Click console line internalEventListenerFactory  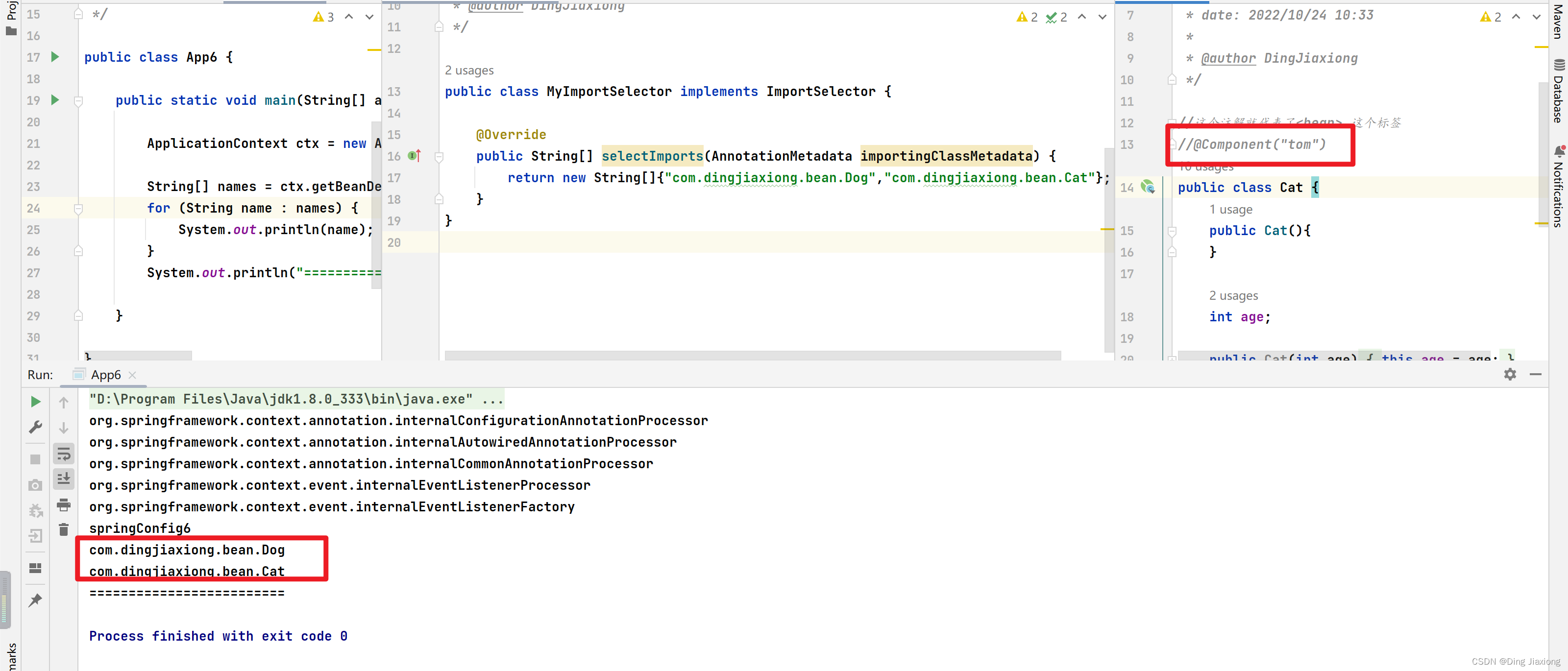point(332,507)
